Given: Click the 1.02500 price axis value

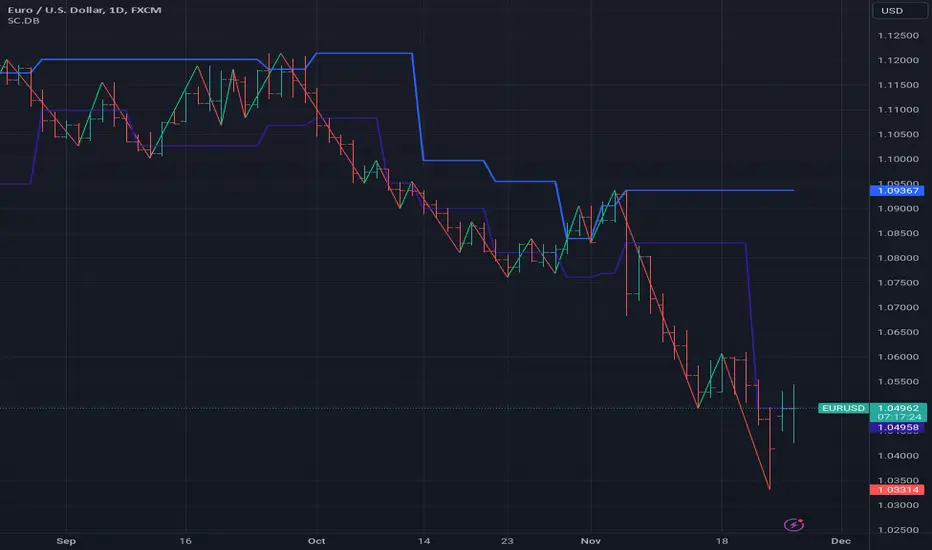Looking at the screenshot, I should 898,530.
